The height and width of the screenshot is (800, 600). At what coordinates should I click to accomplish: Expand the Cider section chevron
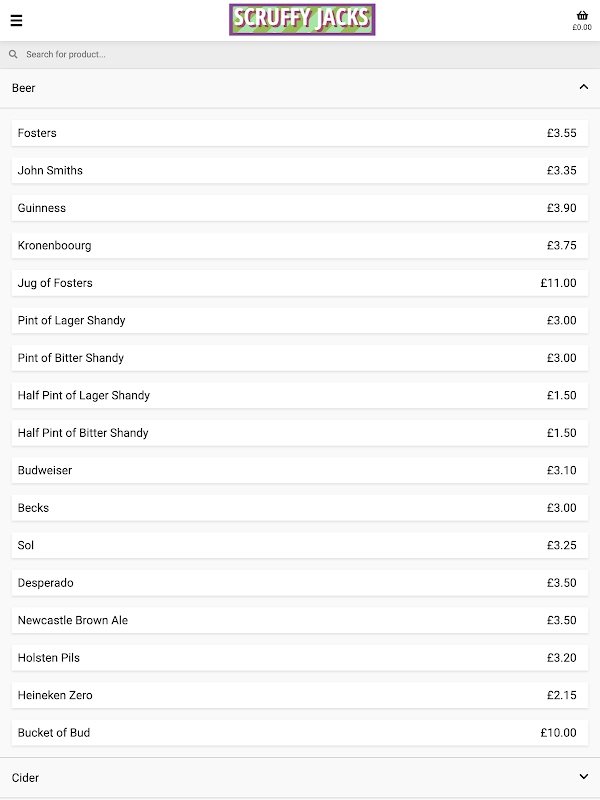(584, 777)
